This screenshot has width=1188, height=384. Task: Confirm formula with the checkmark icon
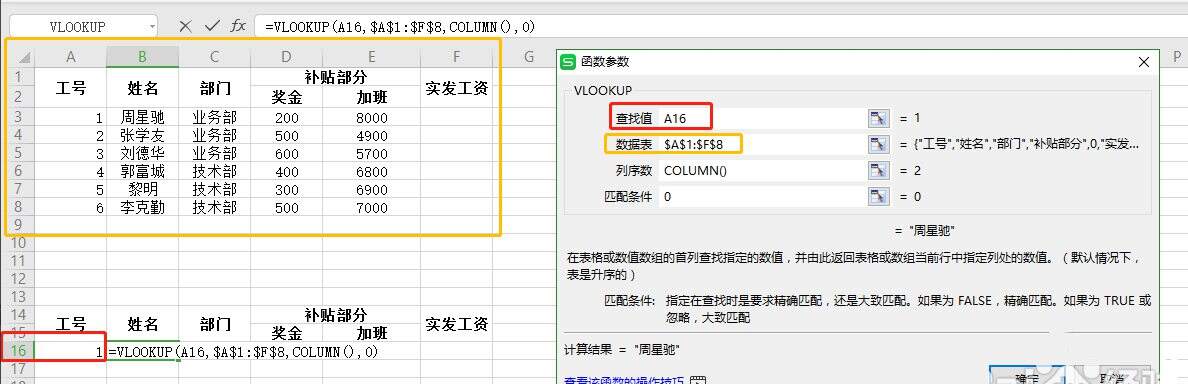[x=212, y=26]
